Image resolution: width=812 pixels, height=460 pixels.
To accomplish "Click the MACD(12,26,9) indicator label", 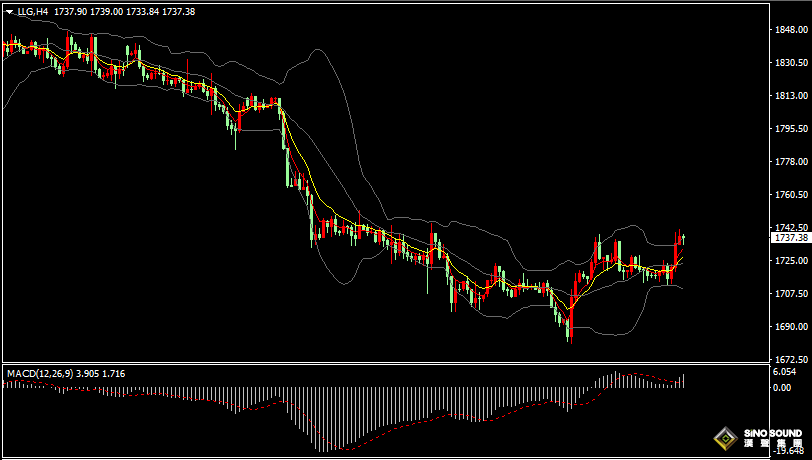I will (40, 373).
